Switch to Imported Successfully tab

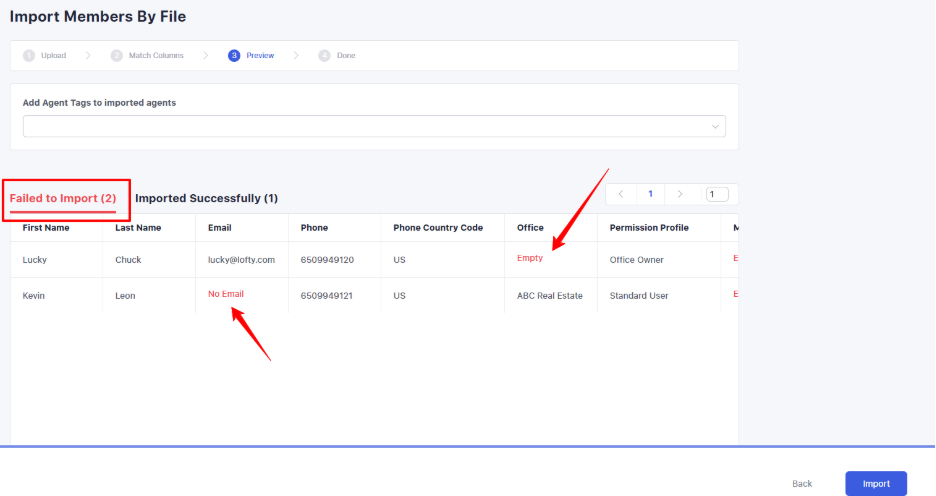[x=206, y=198]
